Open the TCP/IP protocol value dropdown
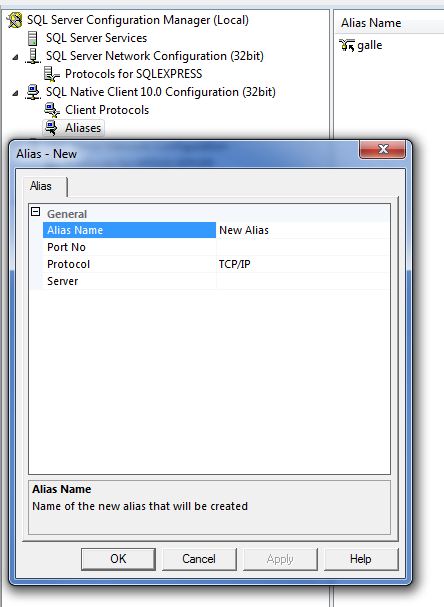The height and width of the screenshot is (607, 444). 303,264
